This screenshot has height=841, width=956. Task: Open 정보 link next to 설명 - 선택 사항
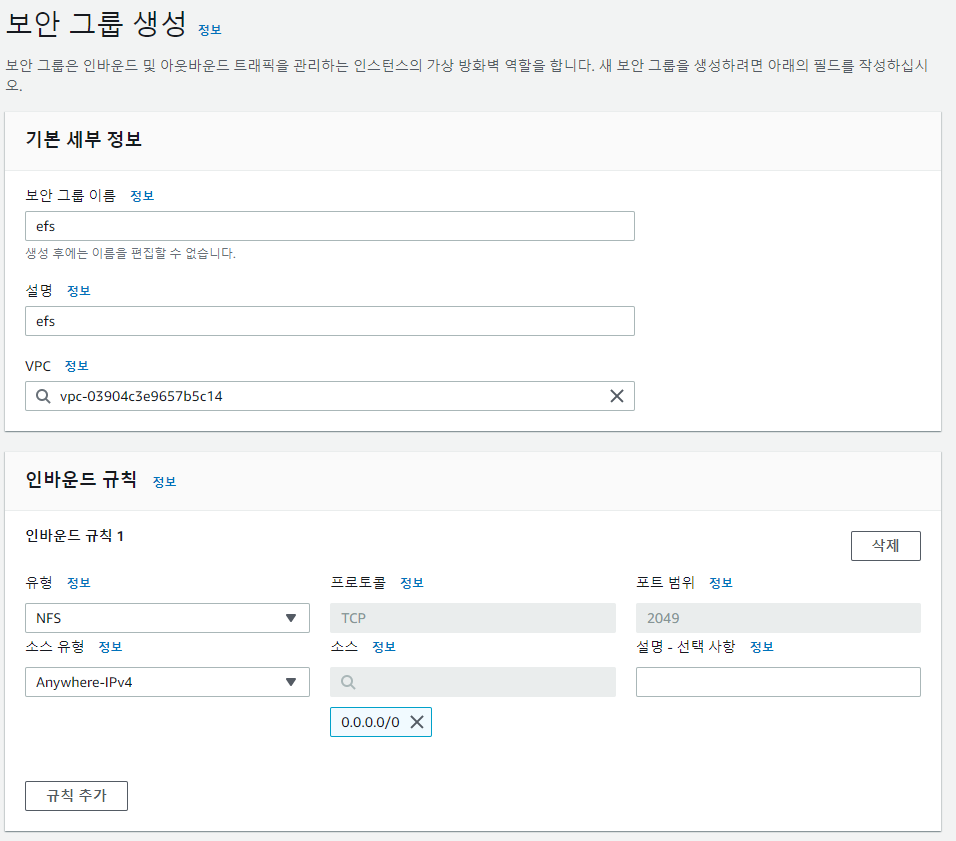click(x=762, y=647)
